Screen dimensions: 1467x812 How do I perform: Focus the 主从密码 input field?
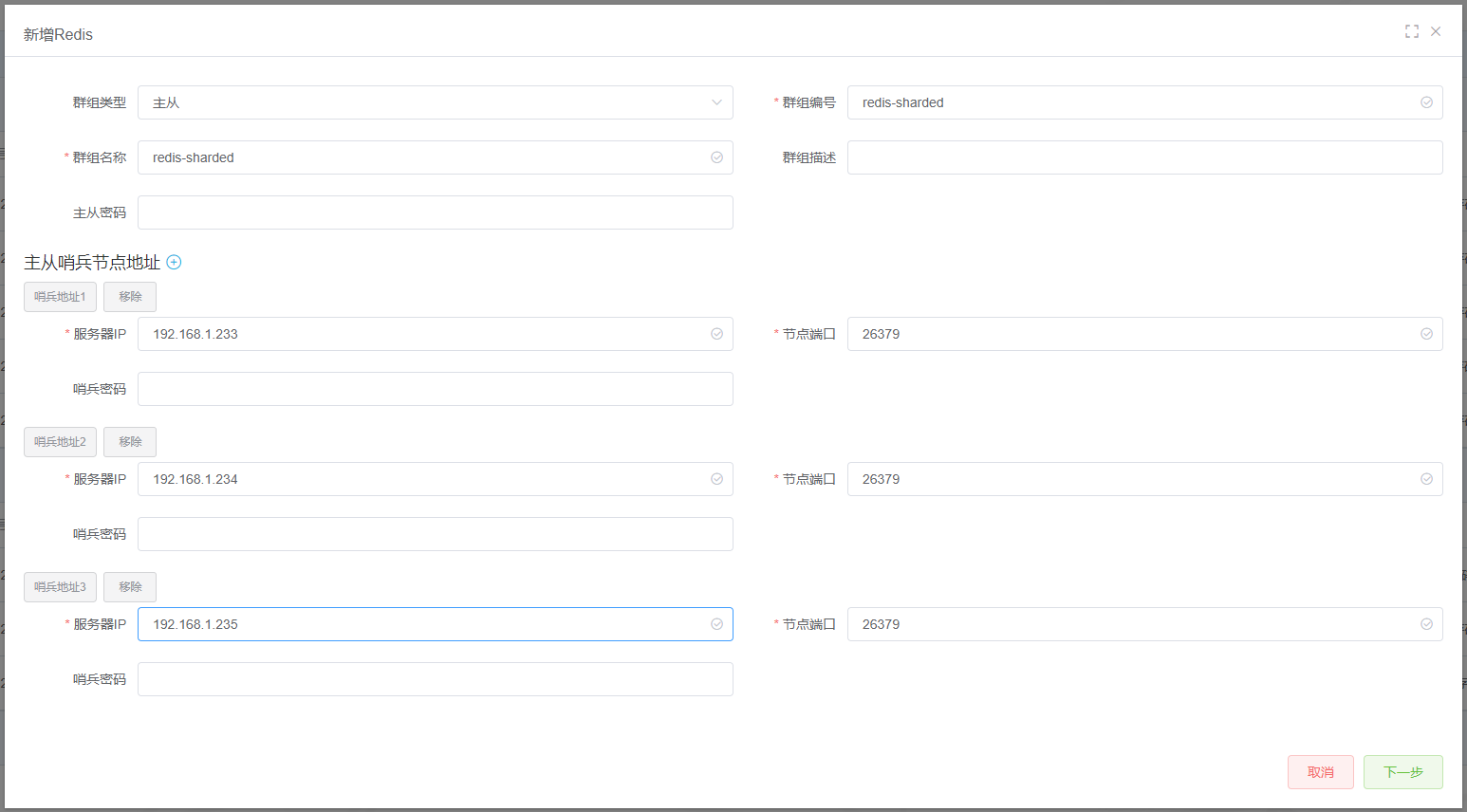pyautogui.click(x=436, y=212)
